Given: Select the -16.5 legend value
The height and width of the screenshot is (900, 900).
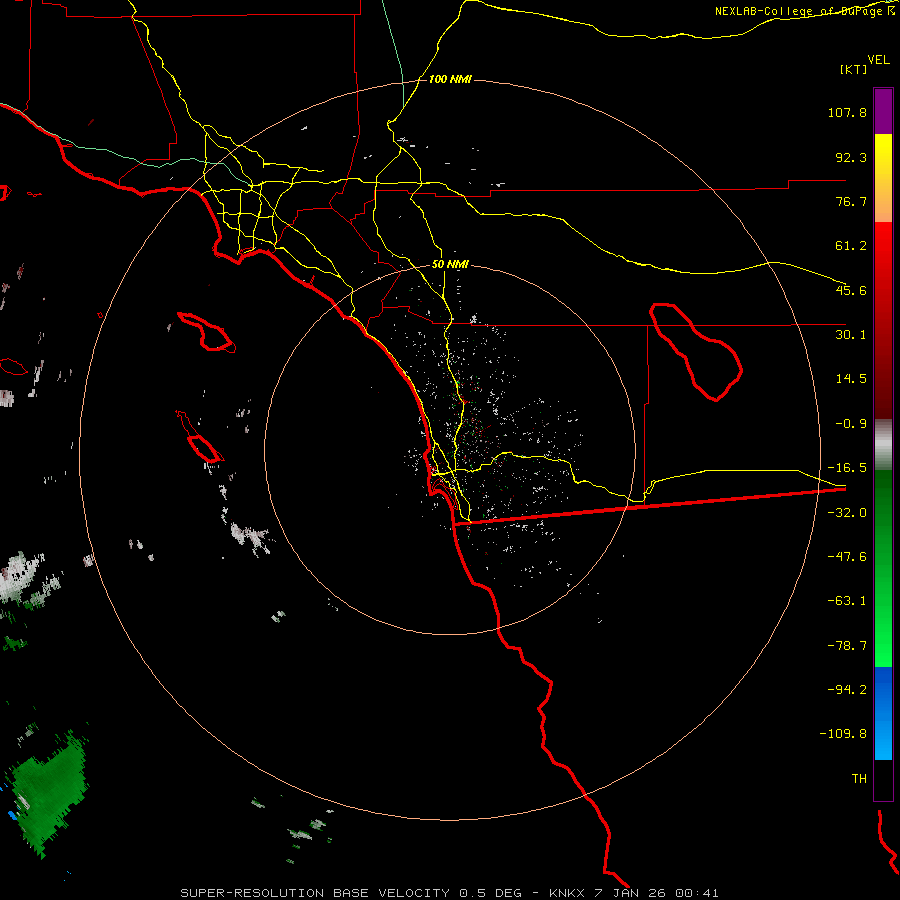Looking at the screenshot, I should click(847, 468).
